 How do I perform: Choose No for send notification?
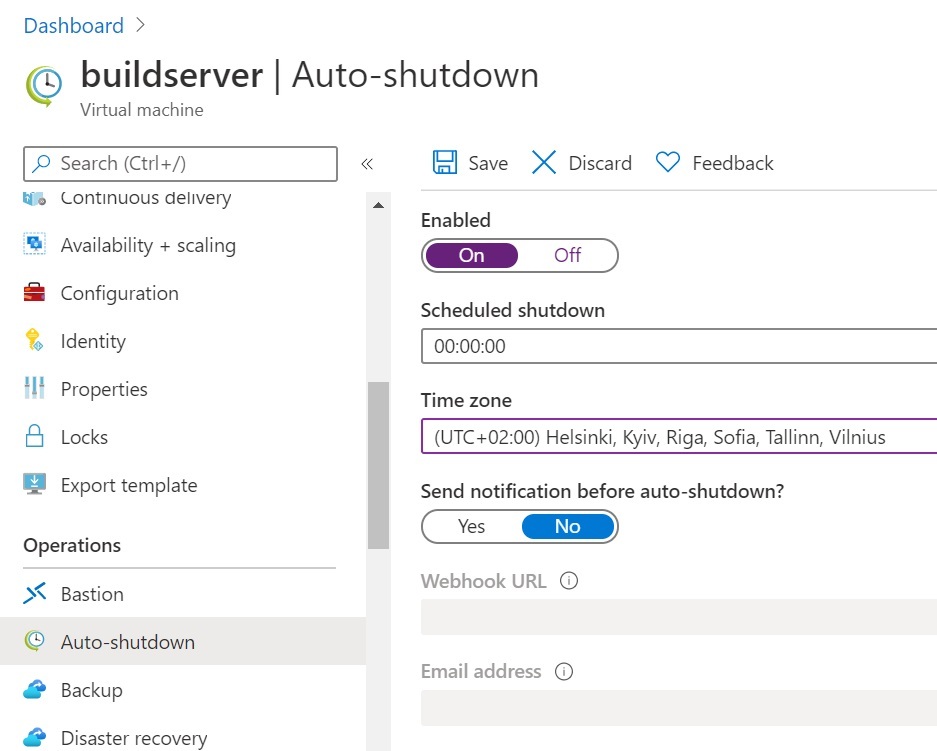[x=567, y=526]
